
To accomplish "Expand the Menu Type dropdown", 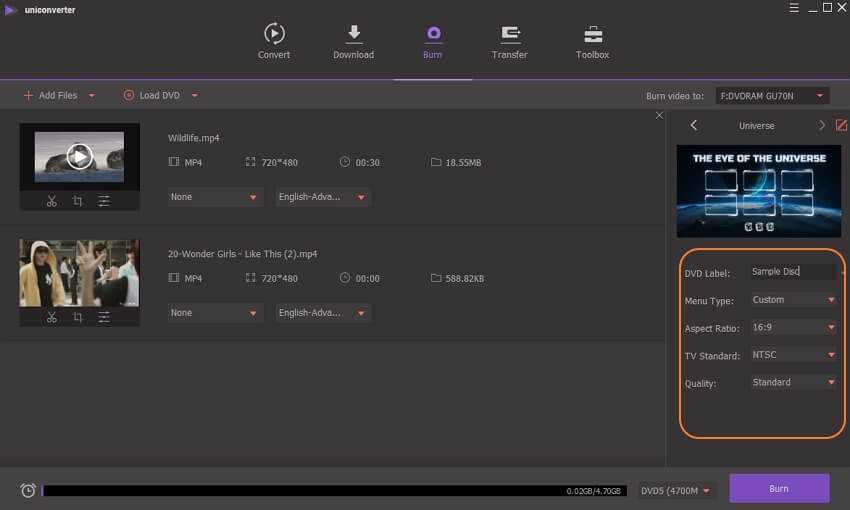I will coord(792,299).
